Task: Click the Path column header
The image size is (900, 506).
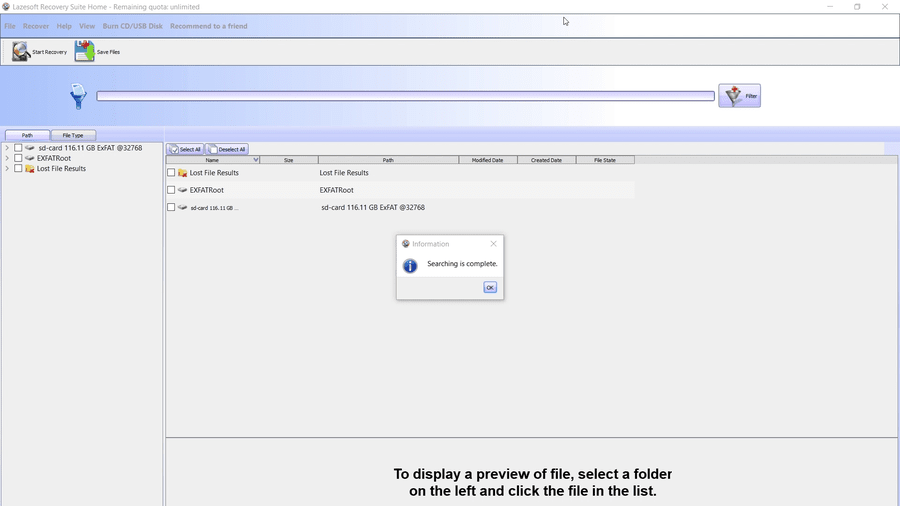Action: (x=388, y=160)
